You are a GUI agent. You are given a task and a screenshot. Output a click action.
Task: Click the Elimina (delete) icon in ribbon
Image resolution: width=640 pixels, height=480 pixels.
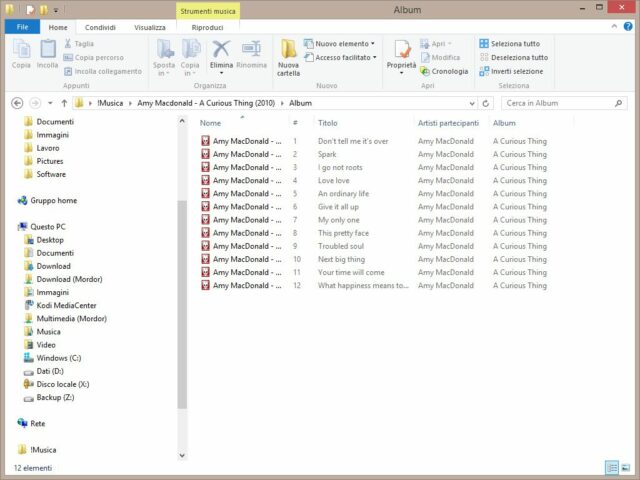[x=221, y=50]
